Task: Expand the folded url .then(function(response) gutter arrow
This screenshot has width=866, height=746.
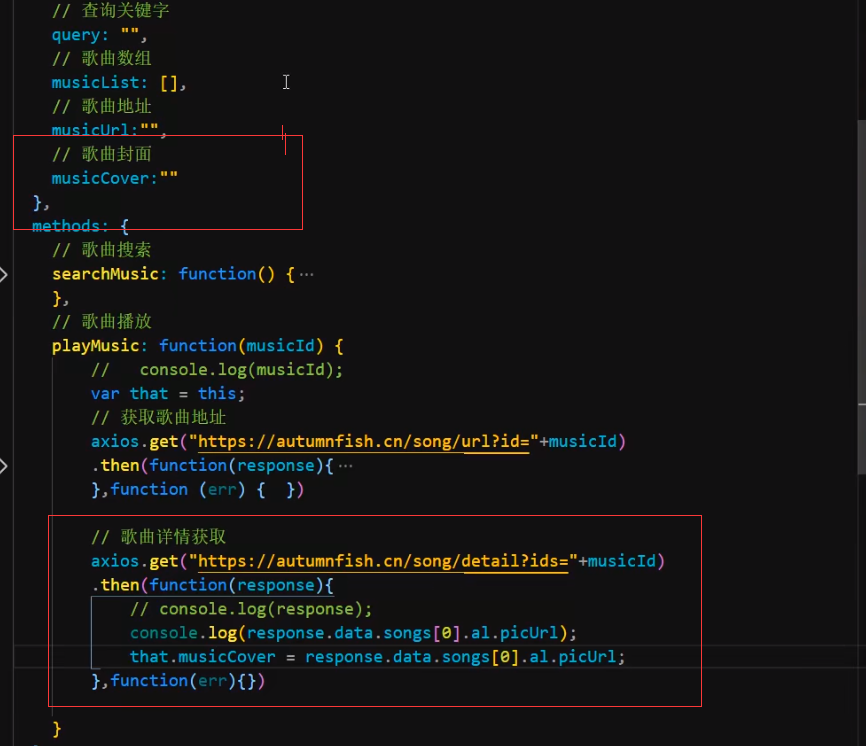Action: pyautogui.click(x=3, y=466)
